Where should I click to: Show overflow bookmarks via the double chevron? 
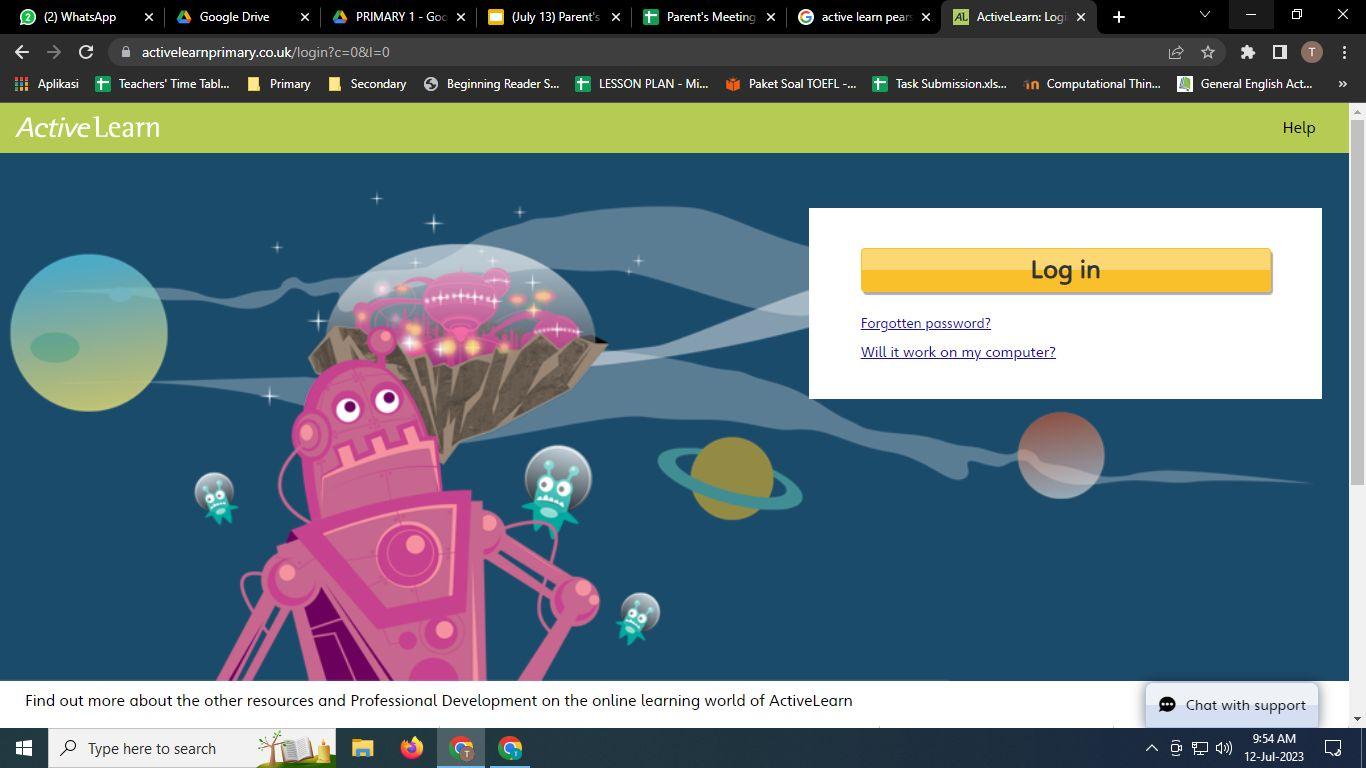click(x=1343, y=84)
